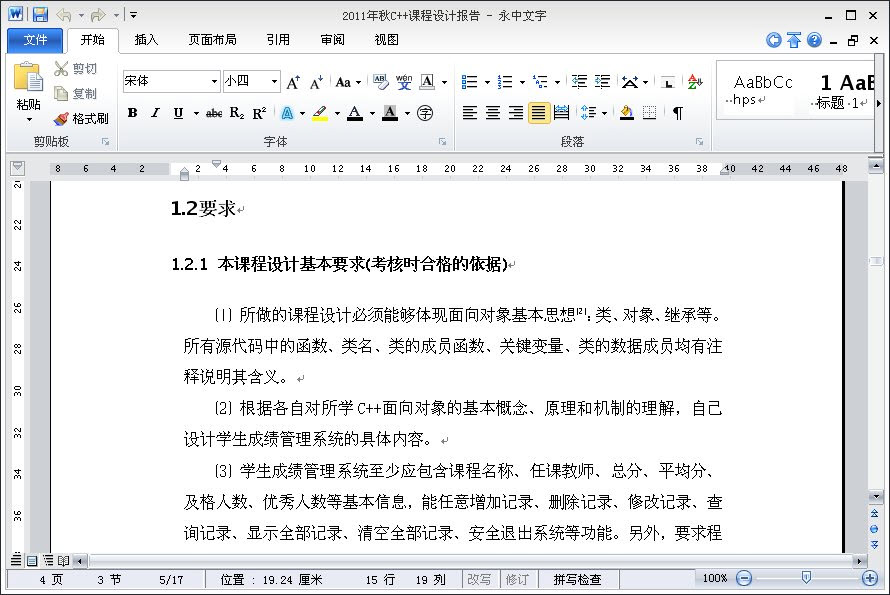Adjust the zoom slider handle
The height and width of the screenshot is (595, 890).
(806, 577)
